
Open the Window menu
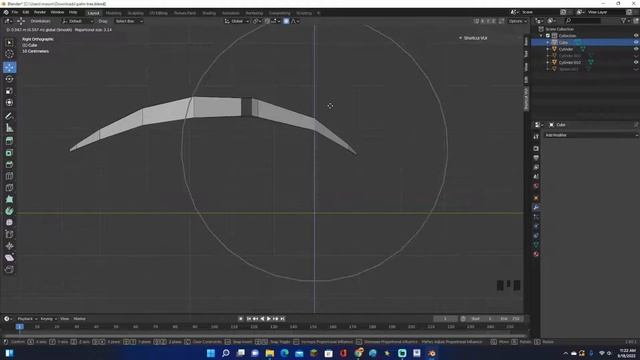(x=58, y=12)
